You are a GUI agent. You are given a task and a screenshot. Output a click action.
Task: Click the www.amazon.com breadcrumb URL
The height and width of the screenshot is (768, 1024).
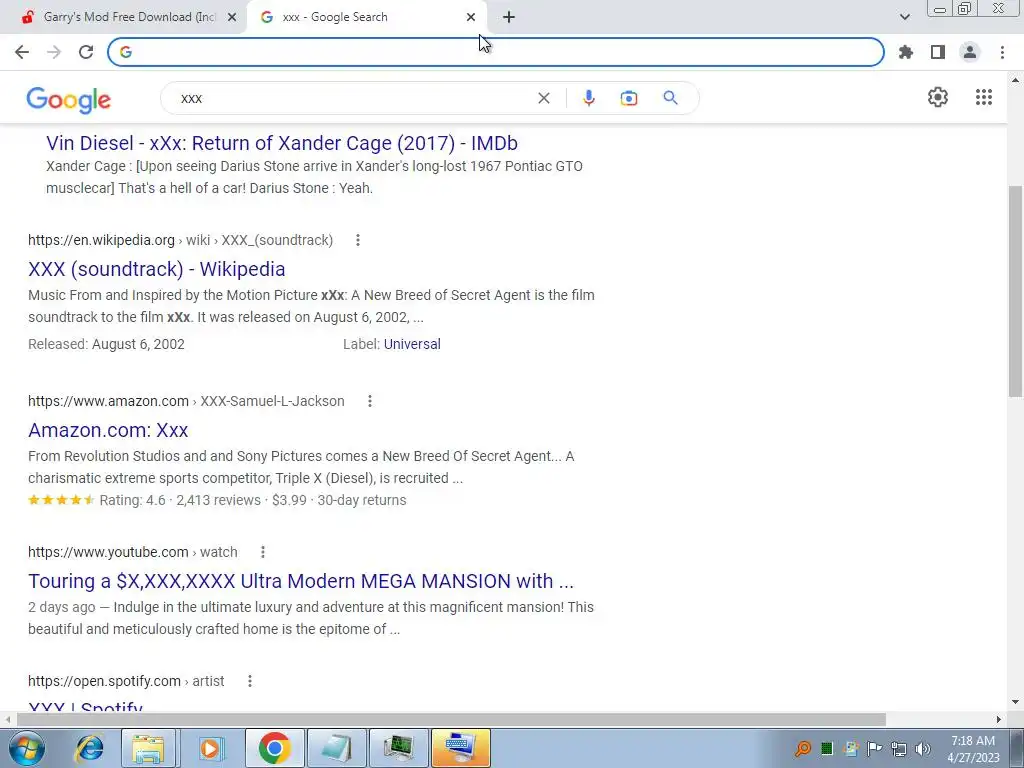coord(108,401)
